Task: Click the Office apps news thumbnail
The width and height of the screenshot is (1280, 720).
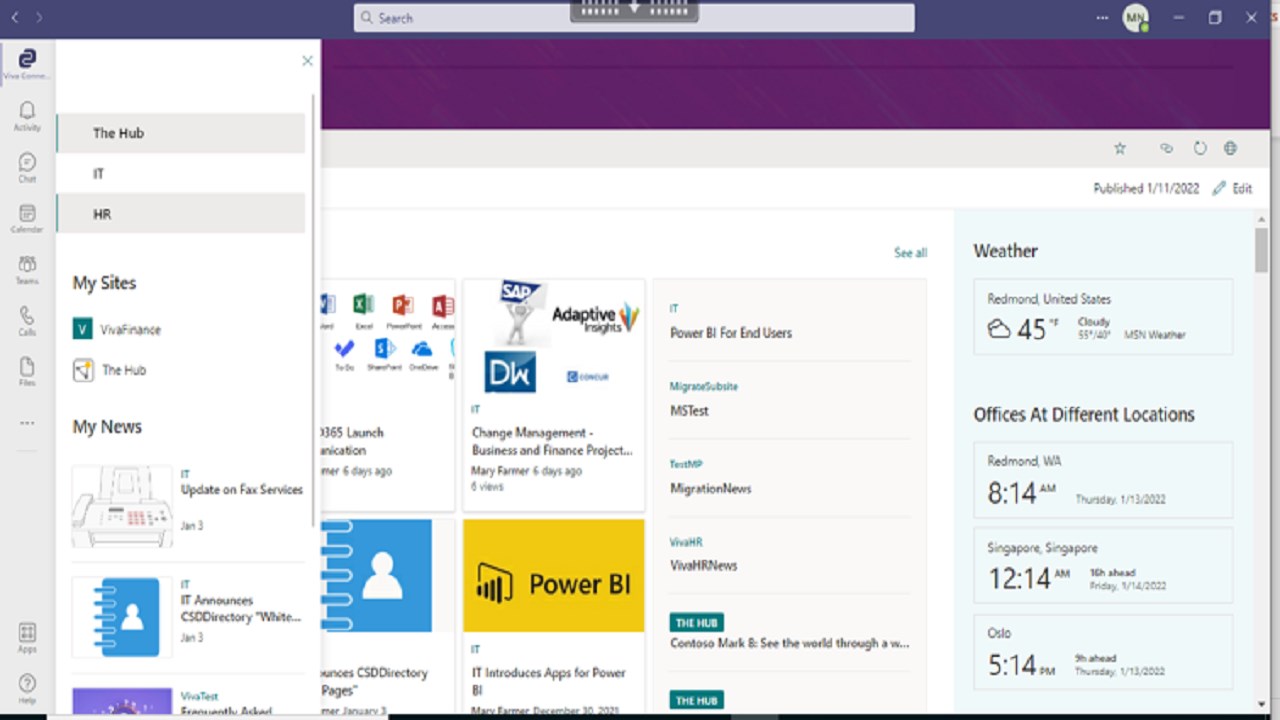Action: tap(388, 338)
